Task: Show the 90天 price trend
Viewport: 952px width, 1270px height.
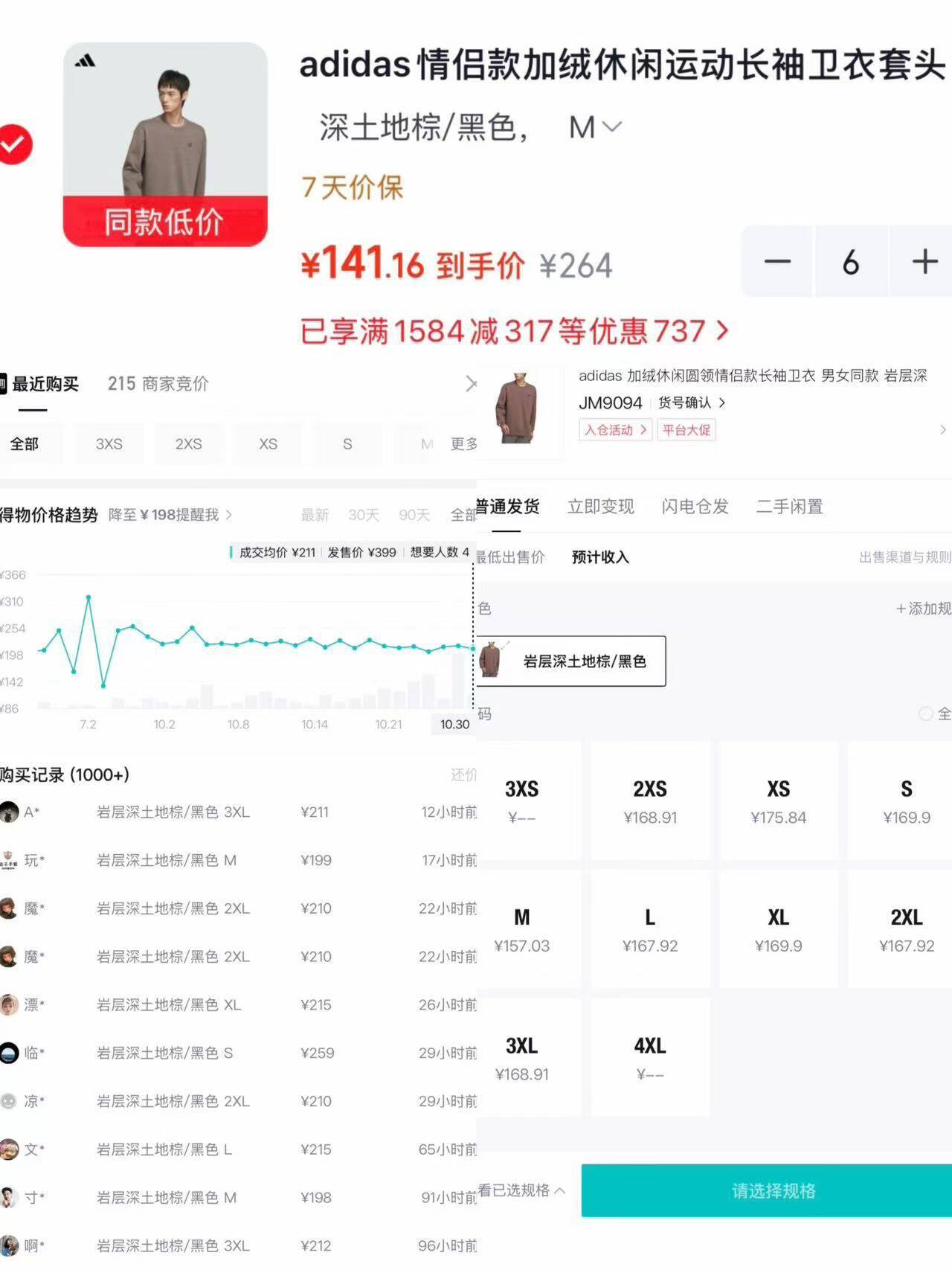Action: coord(414,515)
